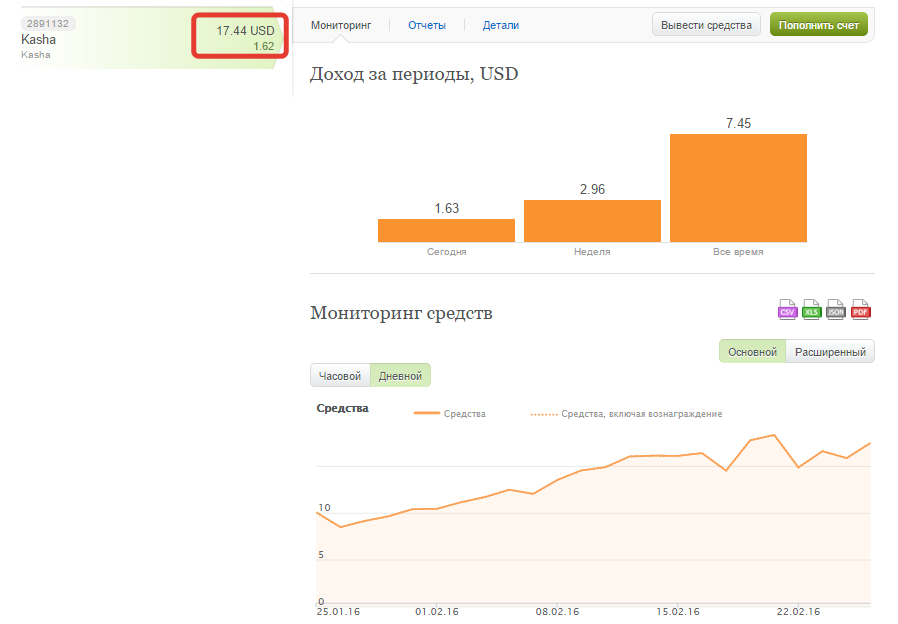Click Пополнить счет button
898x624 pixels.
pos(818,25)
